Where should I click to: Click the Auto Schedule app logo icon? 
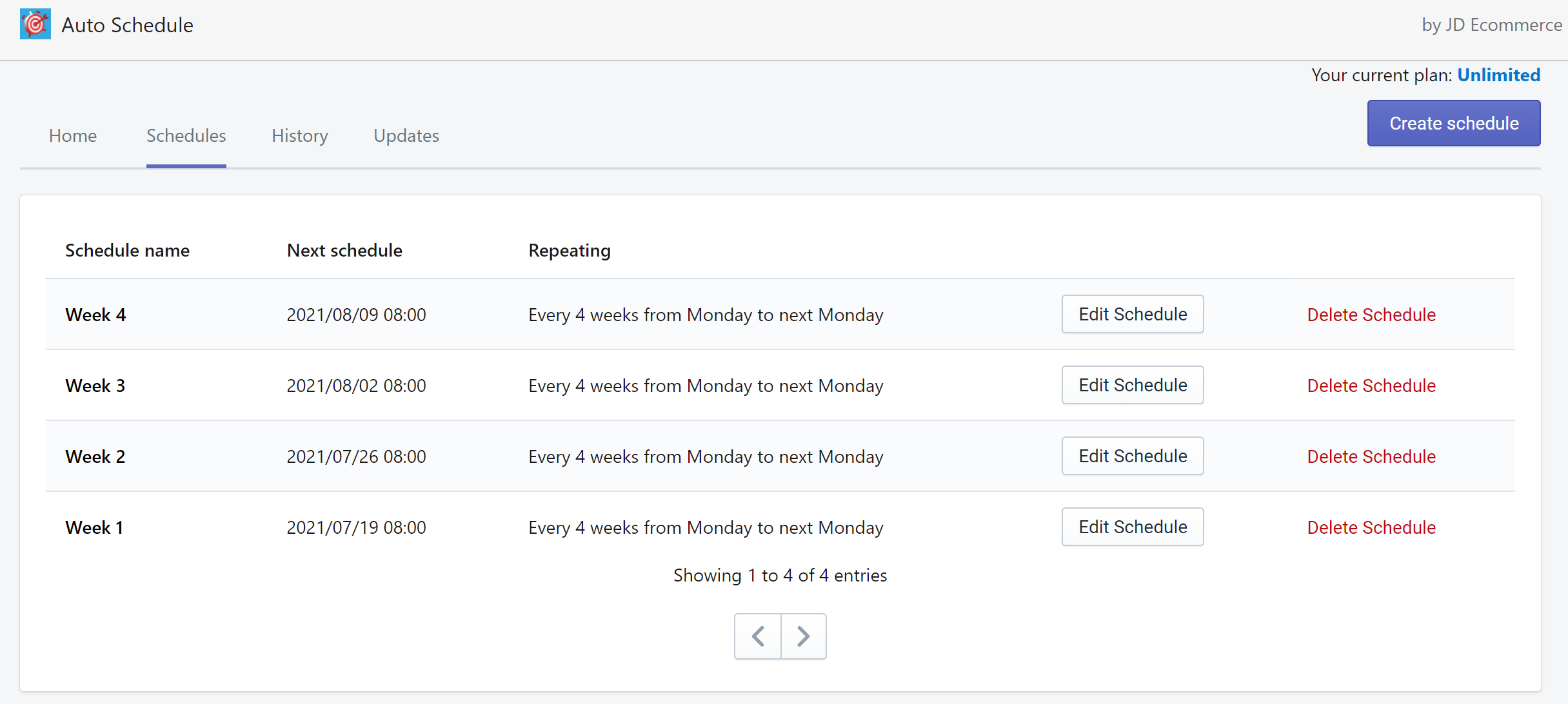tap(35, 24)
